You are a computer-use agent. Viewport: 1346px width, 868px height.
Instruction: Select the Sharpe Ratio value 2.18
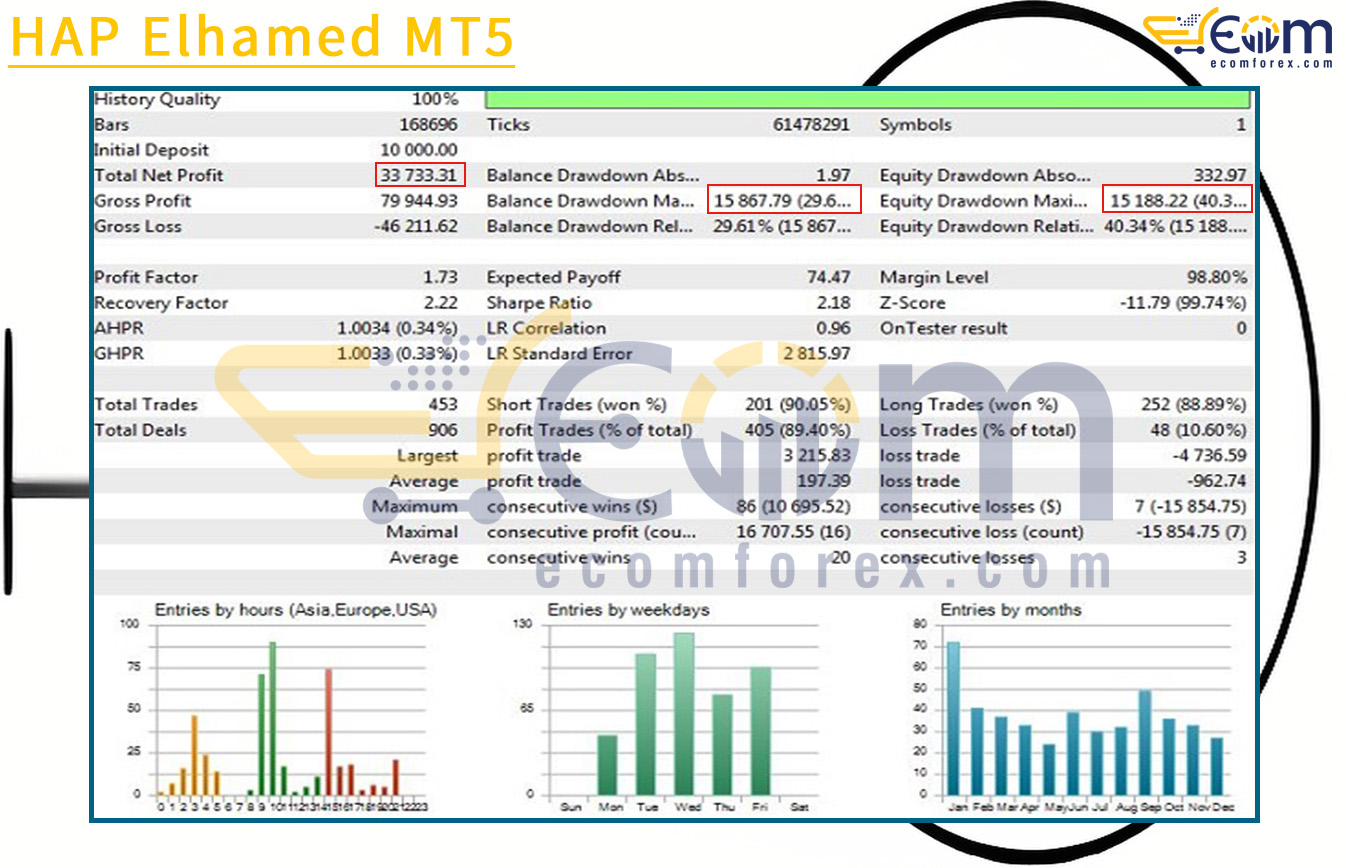coord(833,303)
